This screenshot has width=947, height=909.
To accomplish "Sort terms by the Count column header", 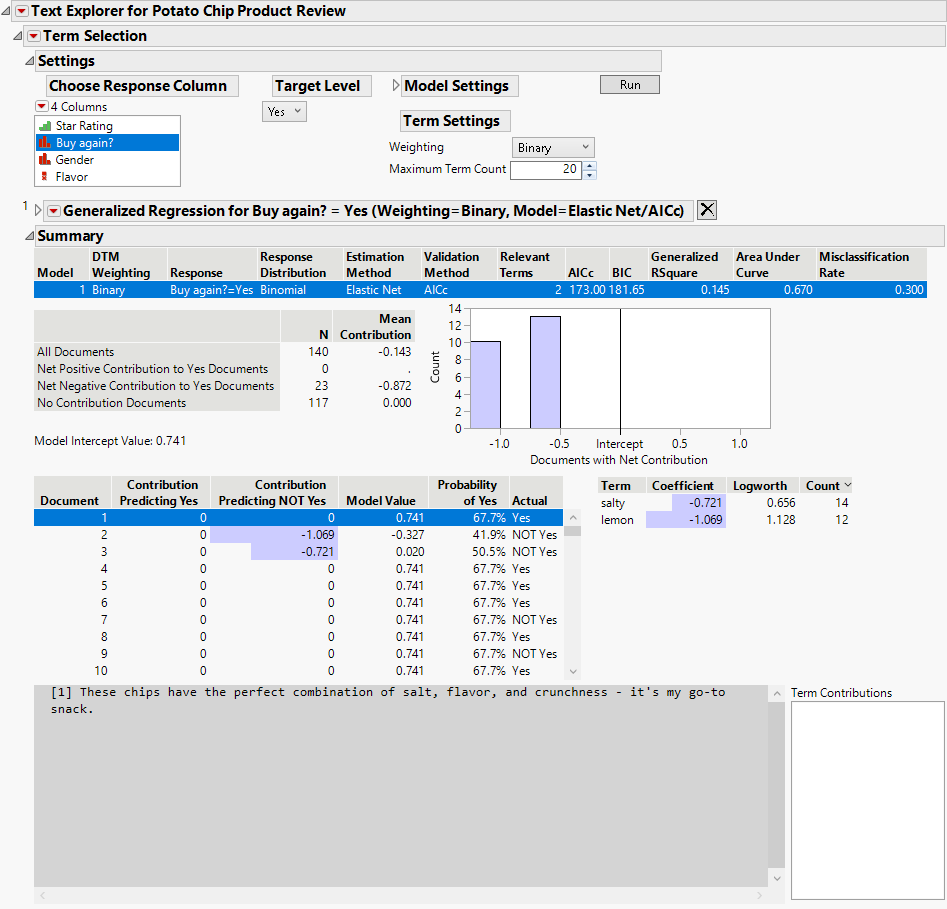I will pyautogui.click(x=826, y=486).
